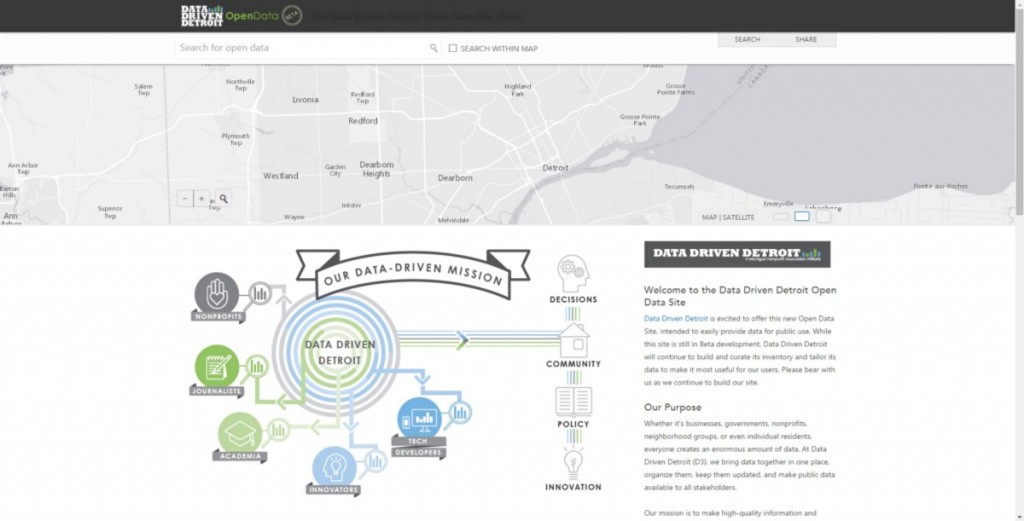This screenshot has width=1024, height=521.
Task: Click the chart magnifier beside Nonprofits
Action: pyautogui.click(x=259, y=294)
